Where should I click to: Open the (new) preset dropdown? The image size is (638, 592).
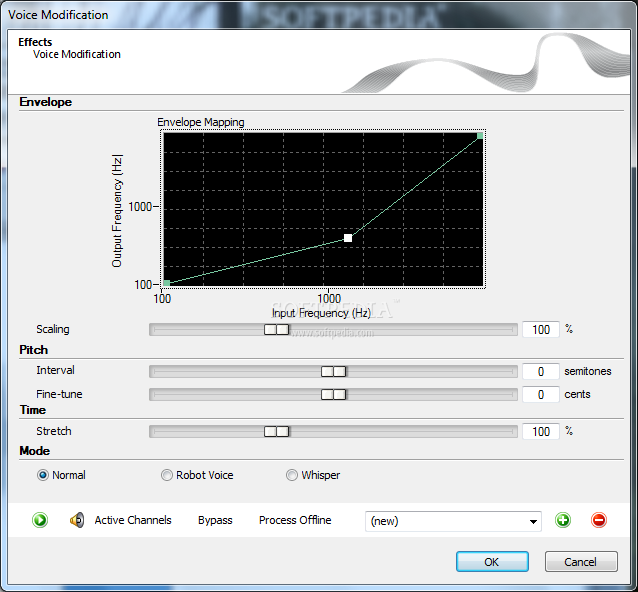point(453,521)
